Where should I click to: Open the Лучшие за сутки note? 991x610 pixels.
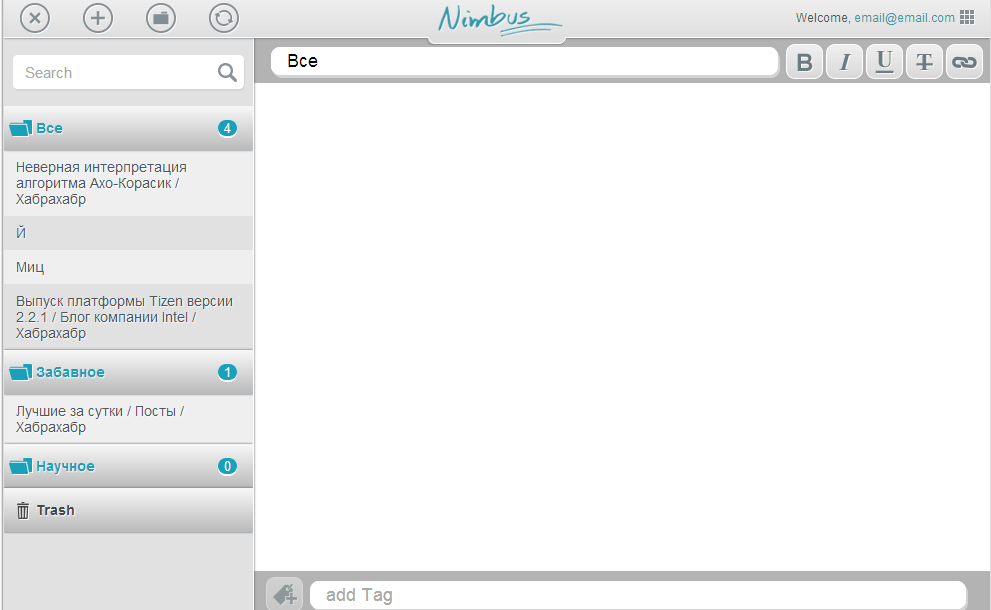(128, 419)
